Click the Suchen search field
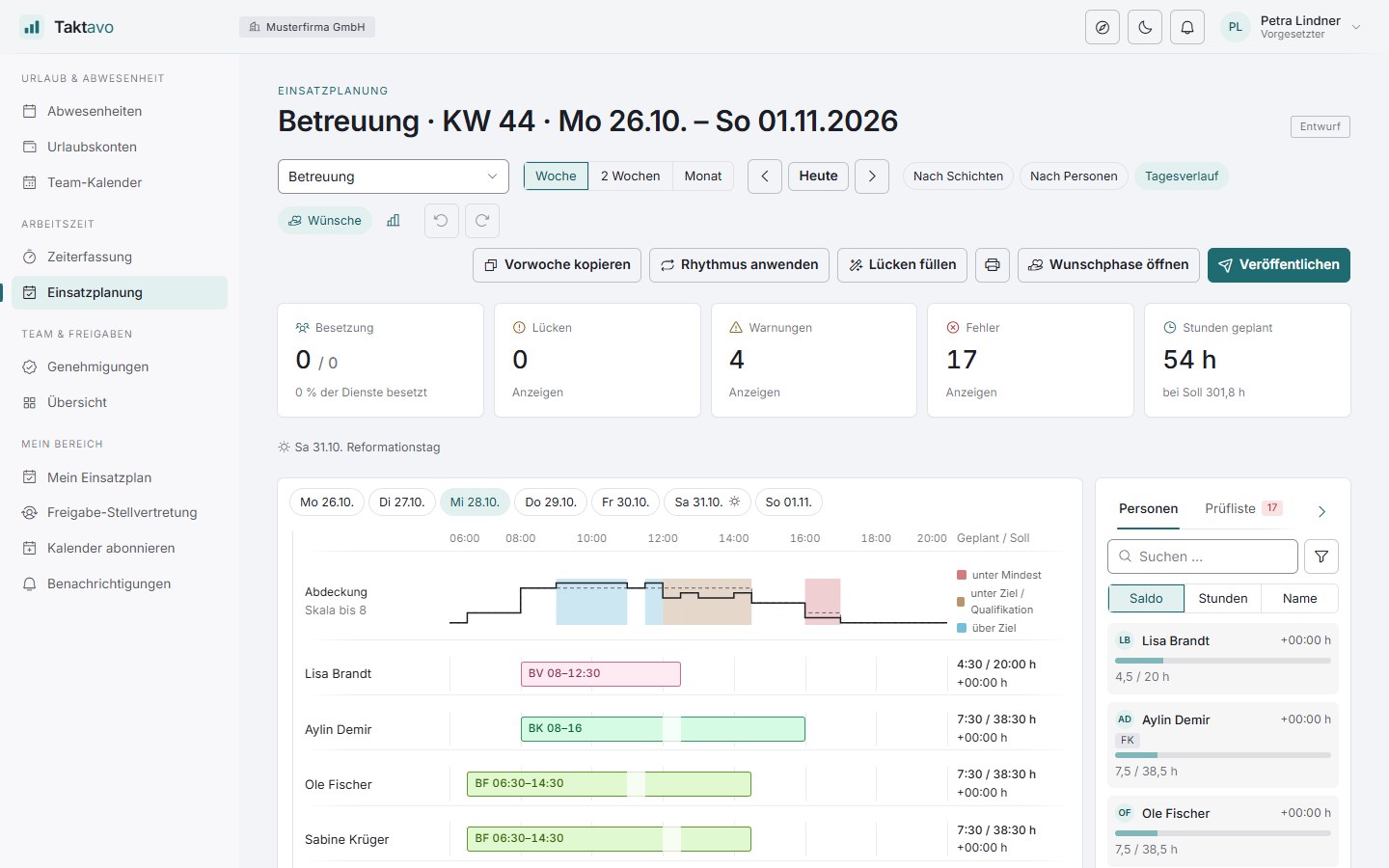 (x=1203, y=556)
